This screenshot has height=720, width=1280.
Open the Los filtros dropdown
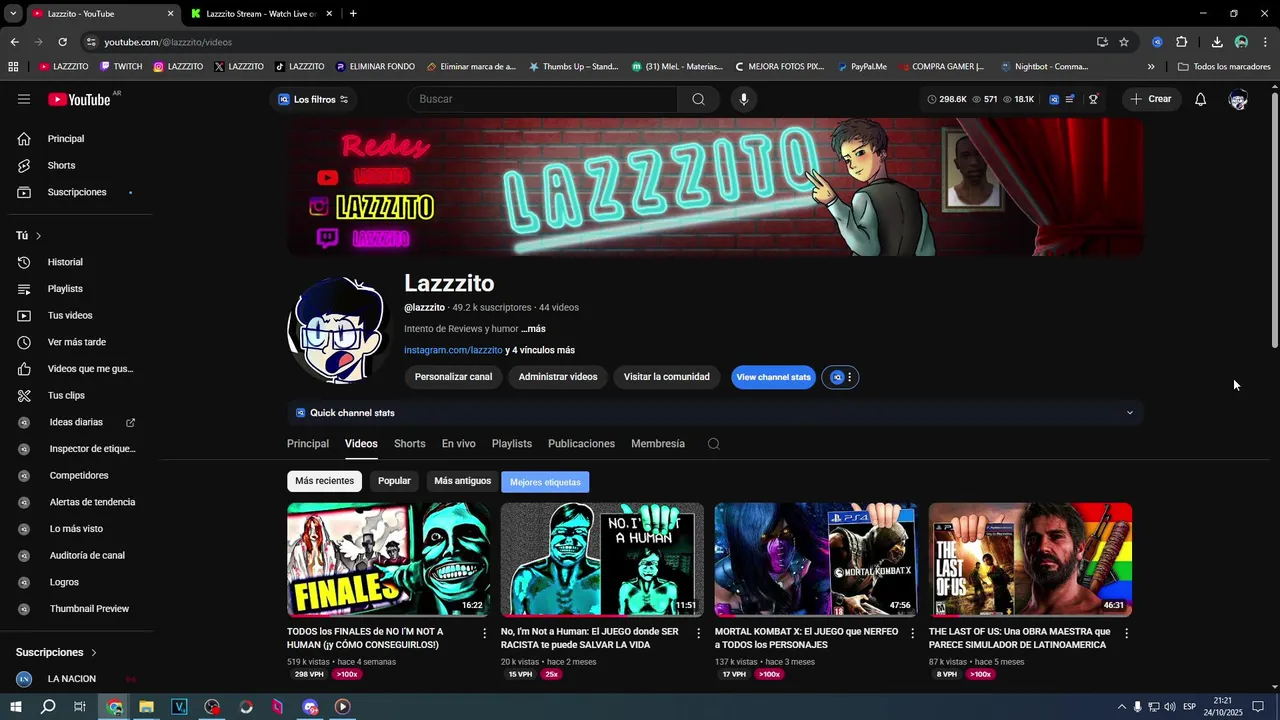click(313, 99)
